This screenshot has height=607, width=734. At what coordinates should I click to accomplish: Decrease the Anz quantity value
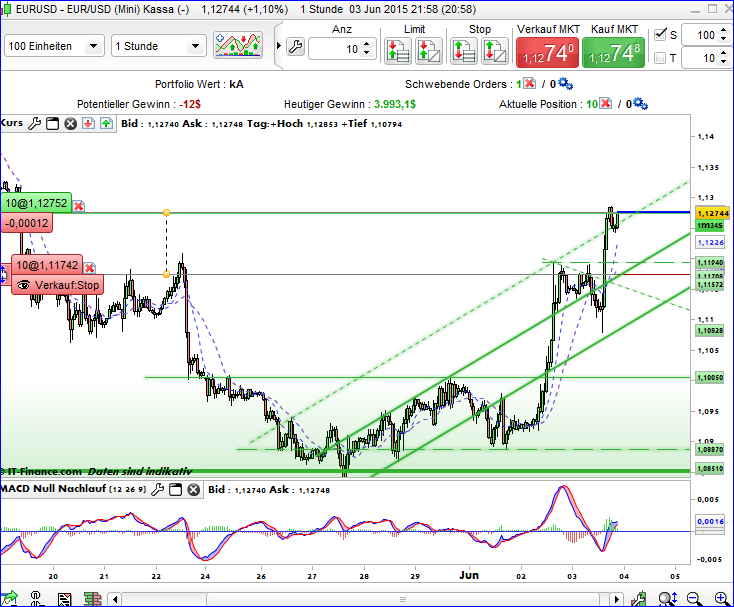pyautogui.click(x=367, y=53)
